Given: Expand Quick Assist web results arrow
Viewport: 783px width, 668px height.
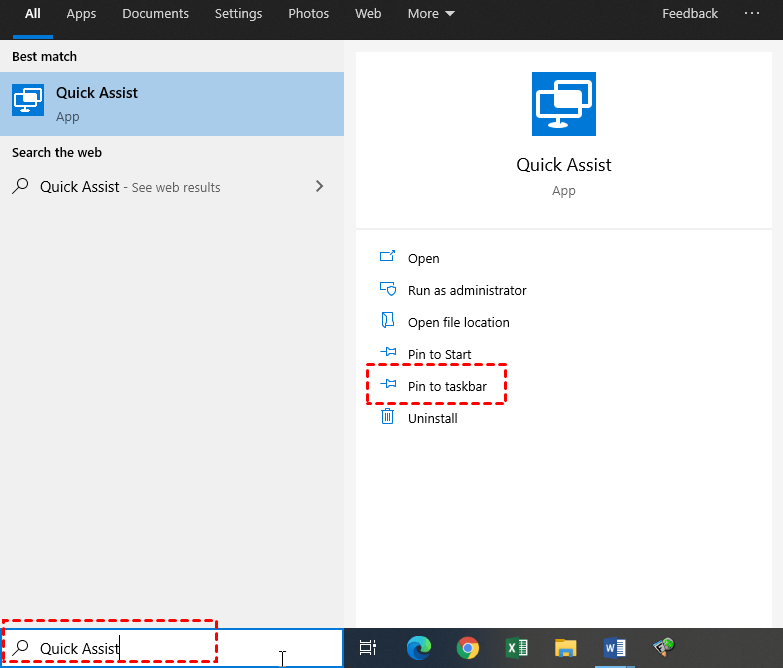Looking at the screenshot, I should pos(320,186).
